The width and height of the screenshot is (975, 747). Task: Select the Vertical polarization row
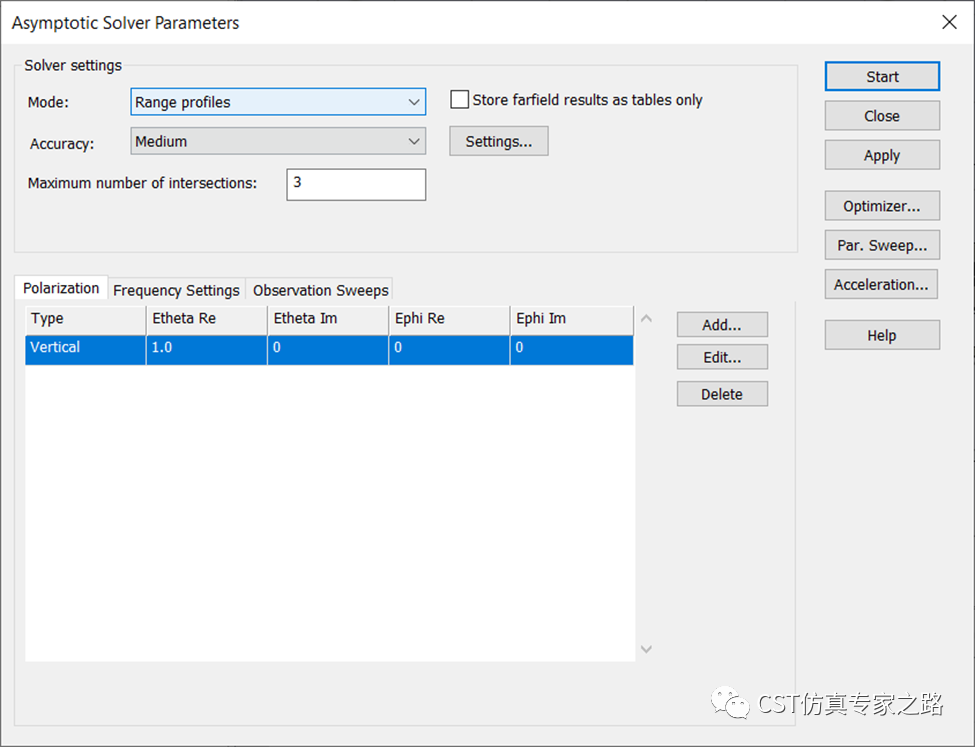coord(329,350)
